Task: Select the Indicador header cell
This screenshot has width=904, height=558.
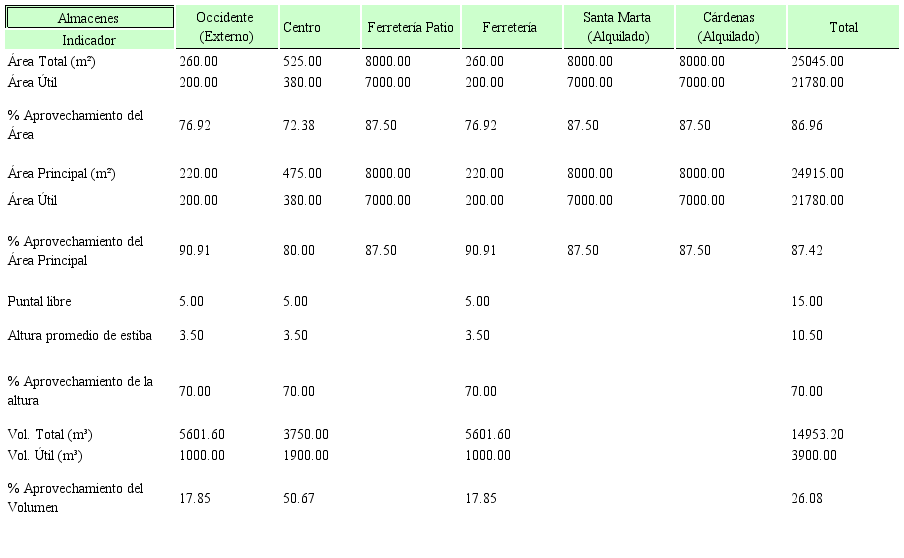Action: click(88, 40)
